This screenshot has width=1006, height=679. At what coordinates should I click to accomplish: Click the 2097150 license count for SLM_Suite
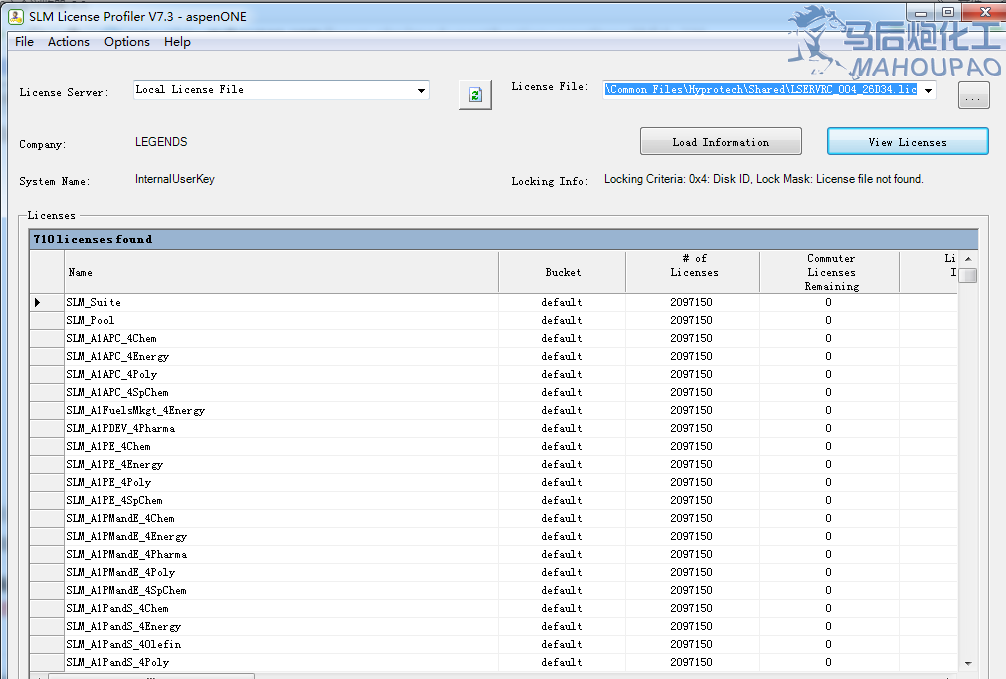(x=692, y=302)
